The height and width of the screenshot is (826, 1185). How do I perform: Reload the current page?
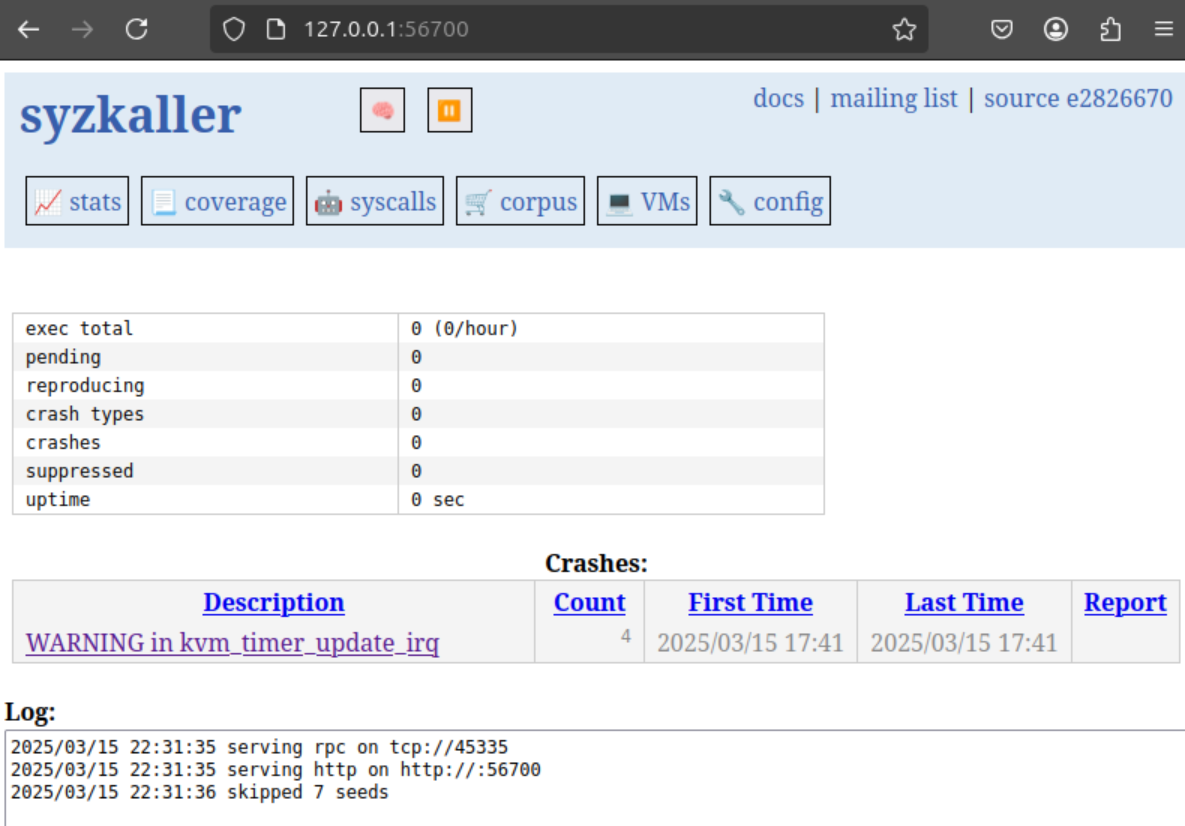[x=137, y=29]
